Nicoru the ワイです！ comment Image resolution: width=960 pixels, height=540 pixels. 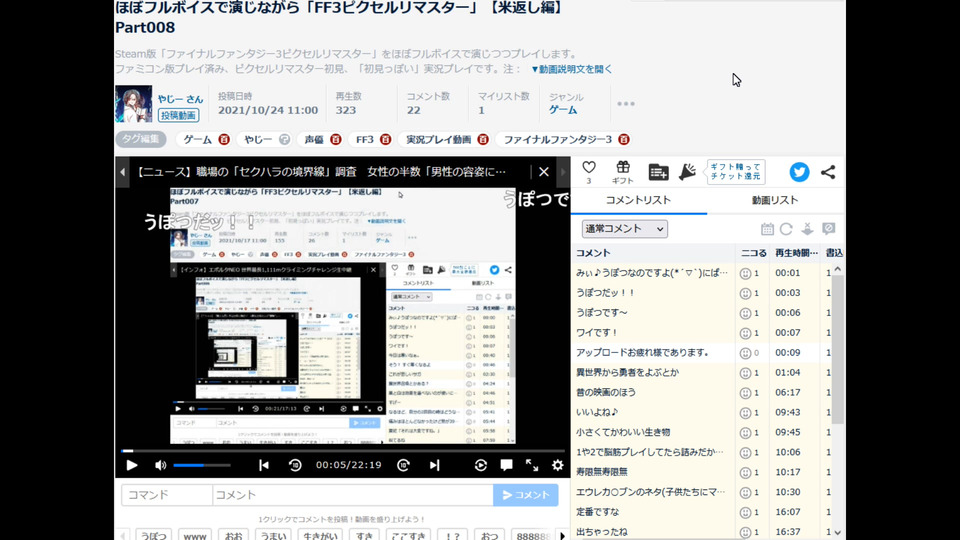coord(745,333)
